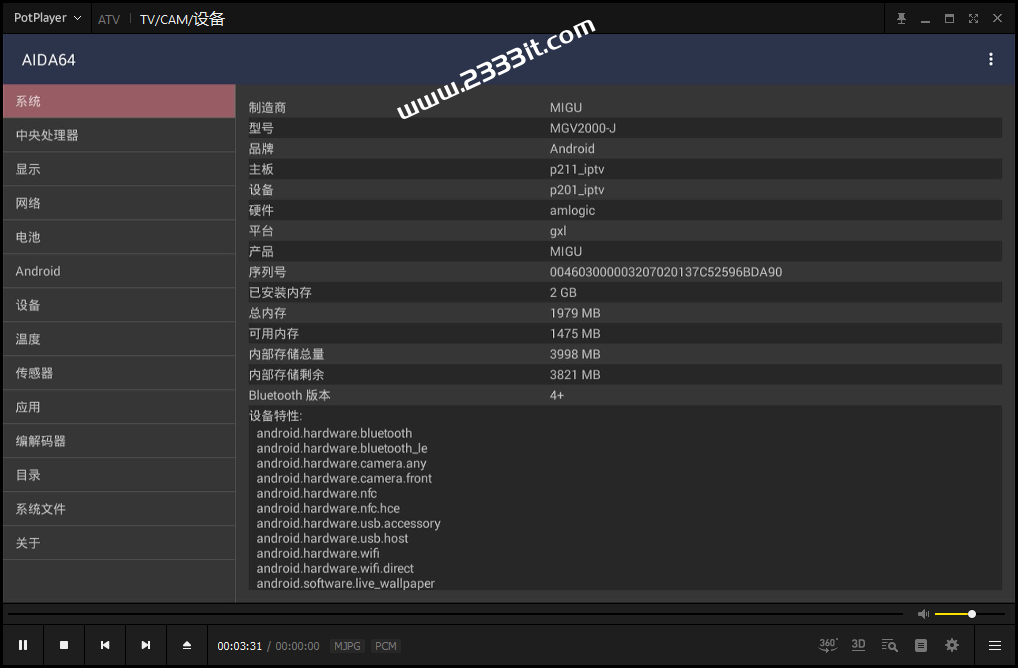Open 设备 in the sidebar
Viewport: 1018px width, 668px height.
(119, 305)
